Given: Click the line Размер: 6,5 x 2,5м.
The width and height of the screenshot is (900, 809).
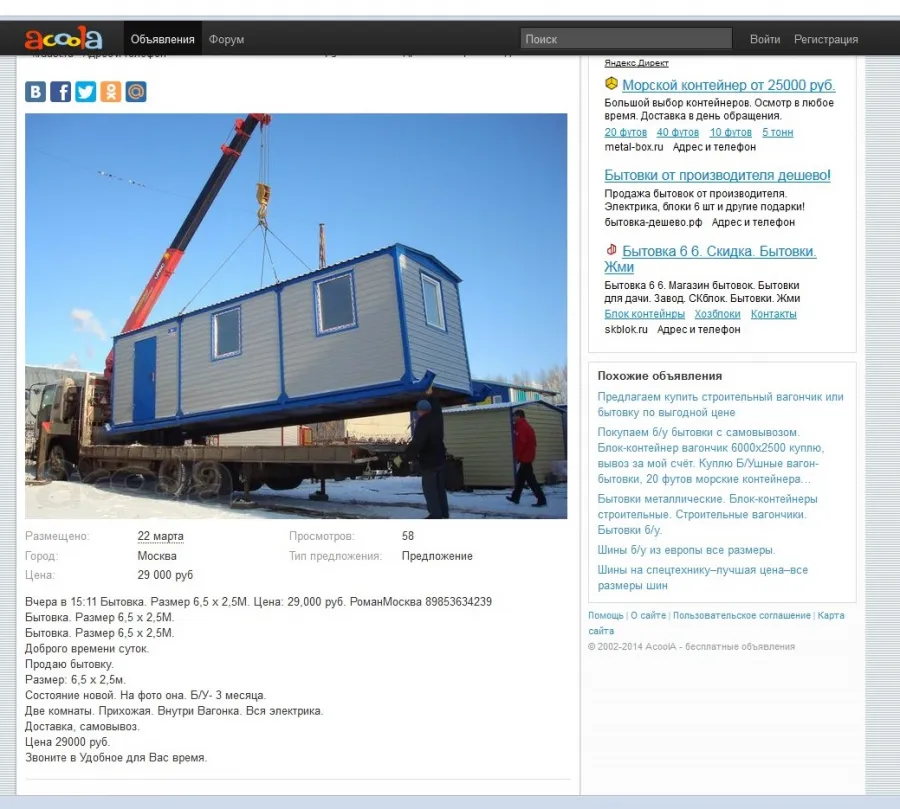Looking at the screenshot, I should click(75, 680).
